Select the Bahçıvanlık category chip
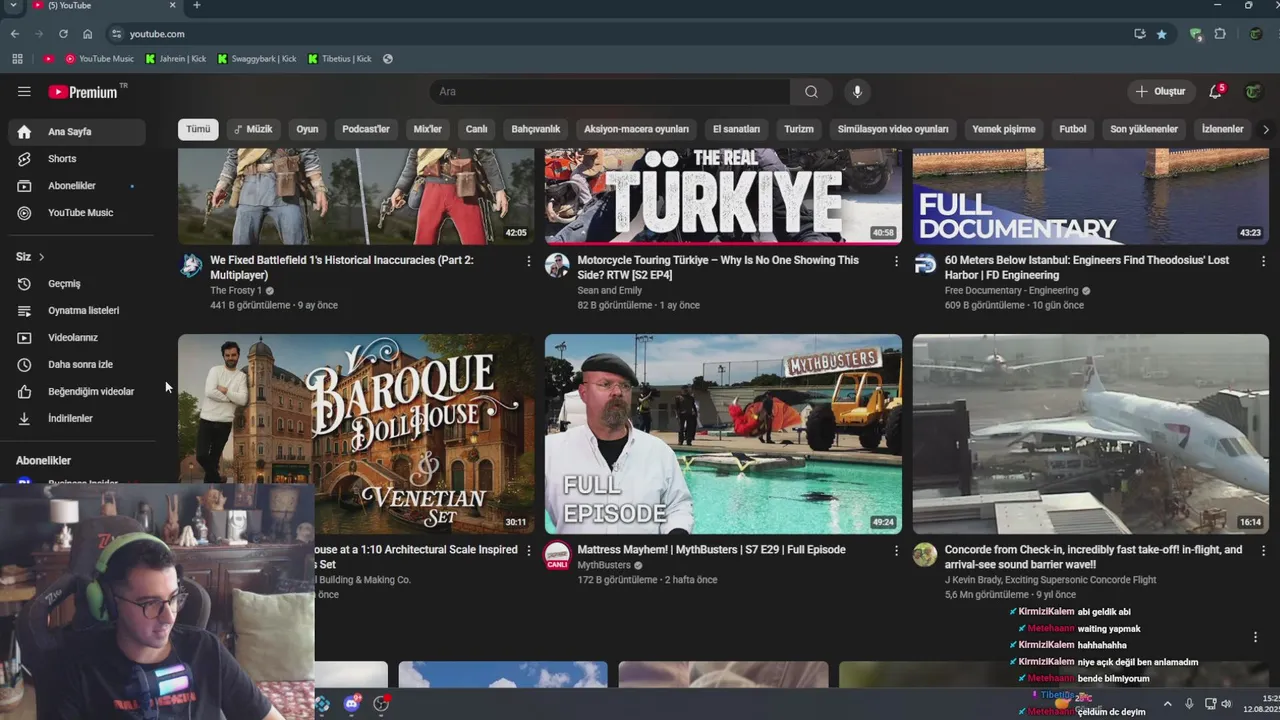Screen dimensions: 1280x720 (x=536, y=129)
